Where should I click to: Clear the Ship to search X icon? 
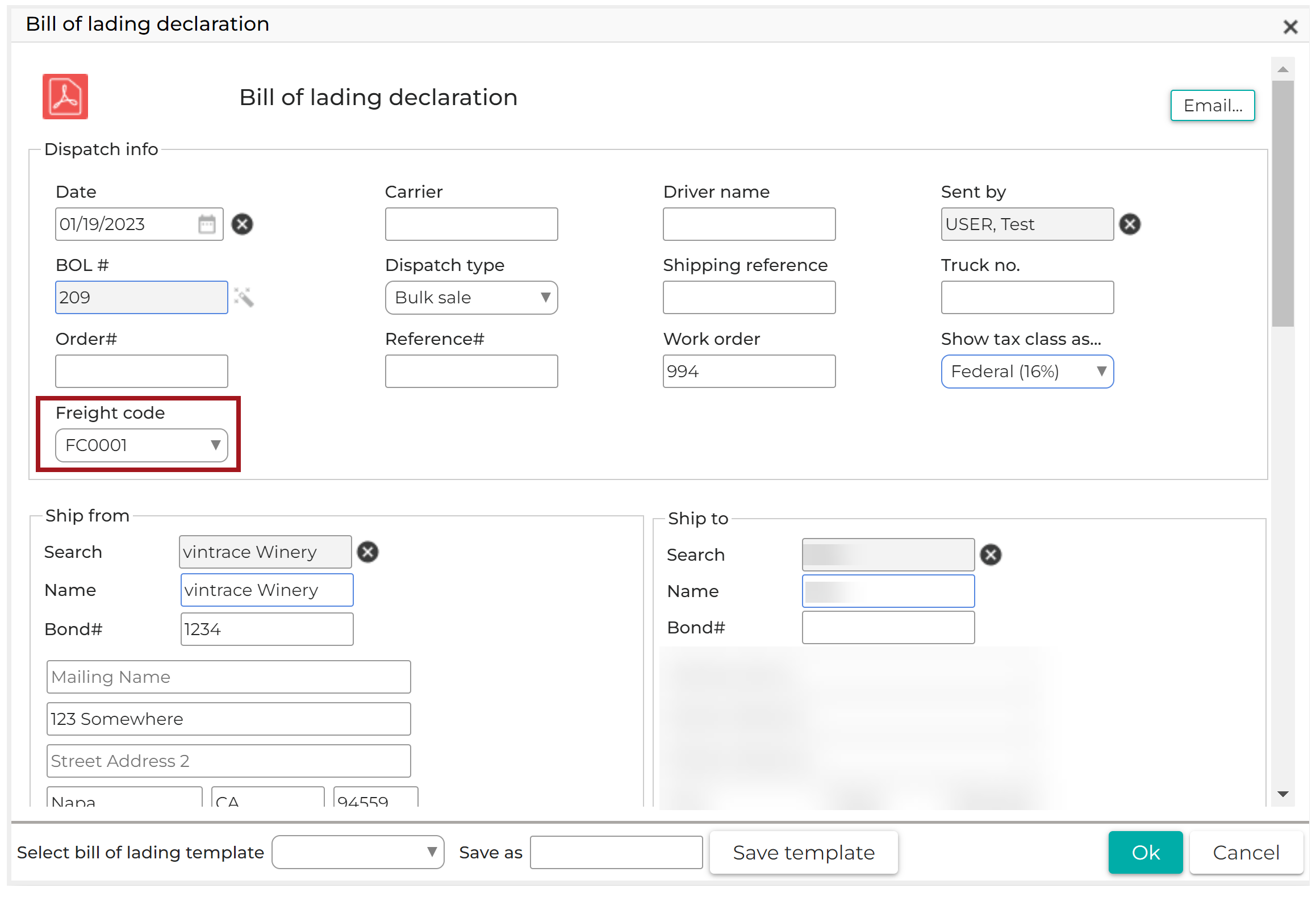[x=991, y=554]
